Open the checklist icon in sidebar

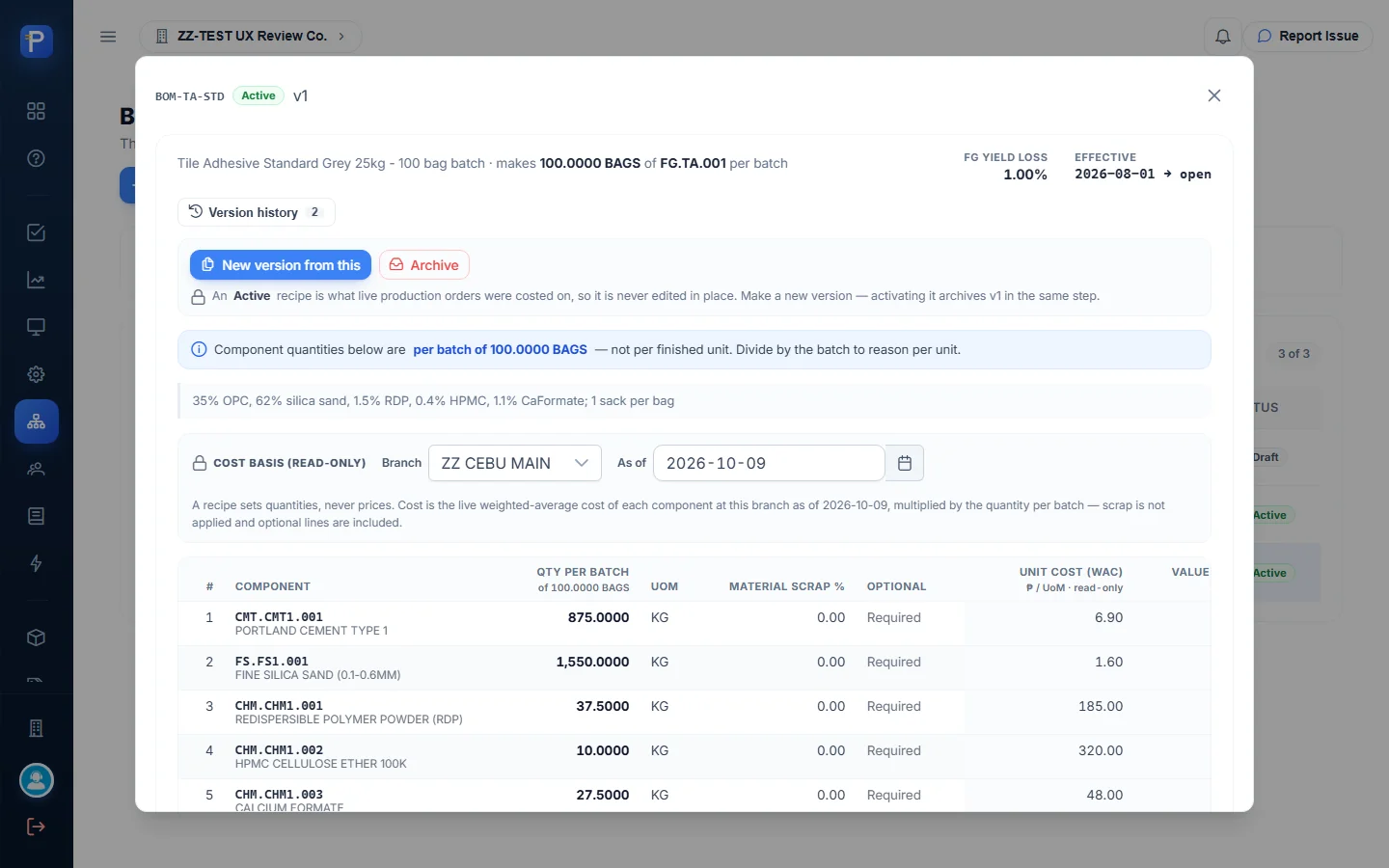coord(37,232)
